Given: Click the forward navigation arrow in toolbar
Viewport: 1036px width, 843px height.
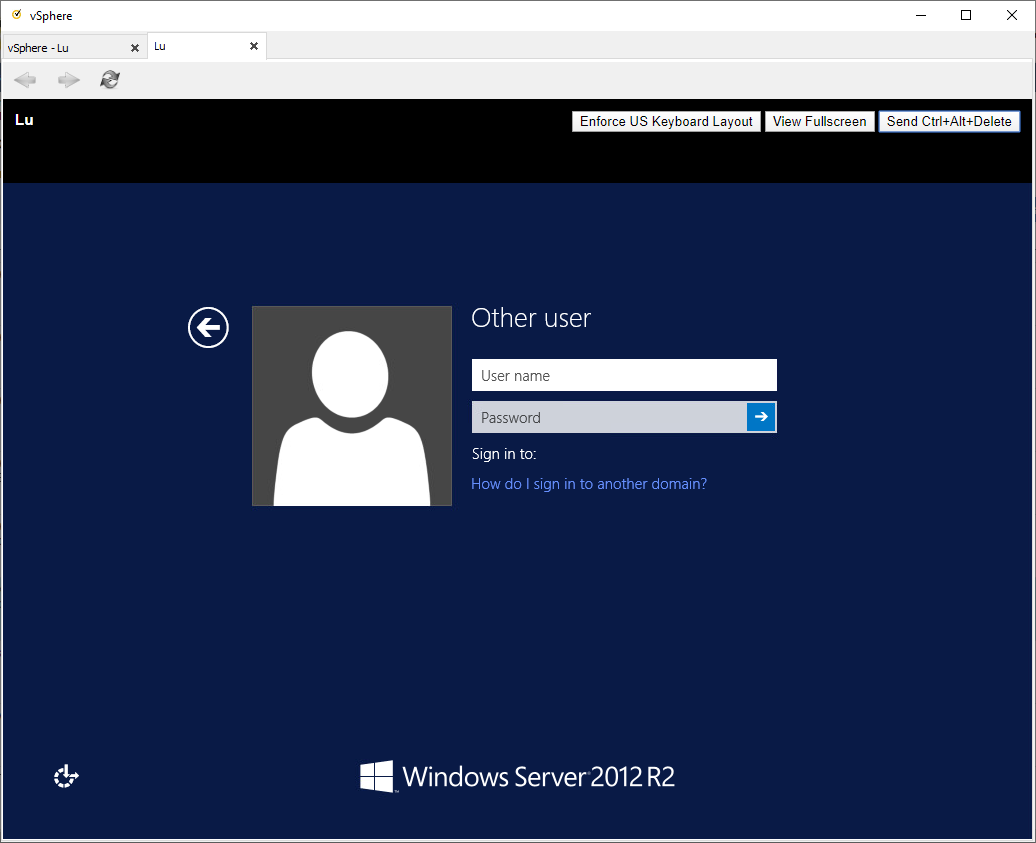Looking at the screenshot, I should tap(68, 80).
